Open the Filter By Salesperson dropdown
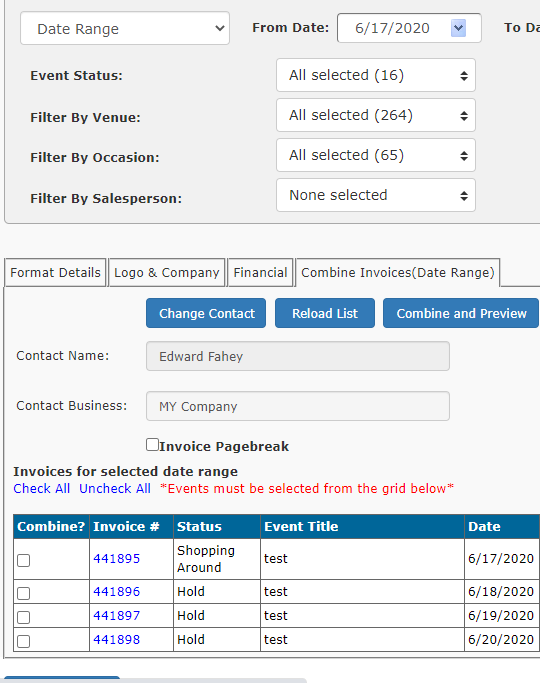Screen dimensions: 540x683 tap(376, 195)
